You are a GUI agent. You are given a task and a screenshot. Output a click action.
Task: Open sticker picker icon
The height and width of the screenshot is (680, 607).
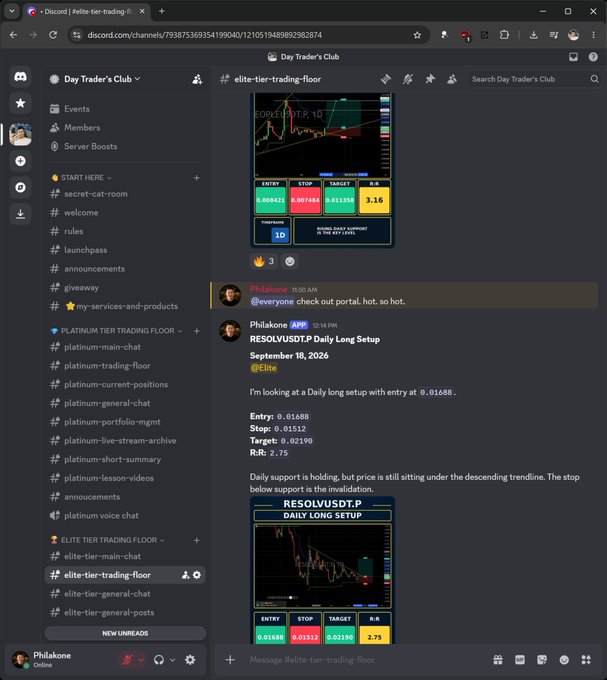click(x=542, y=660)
